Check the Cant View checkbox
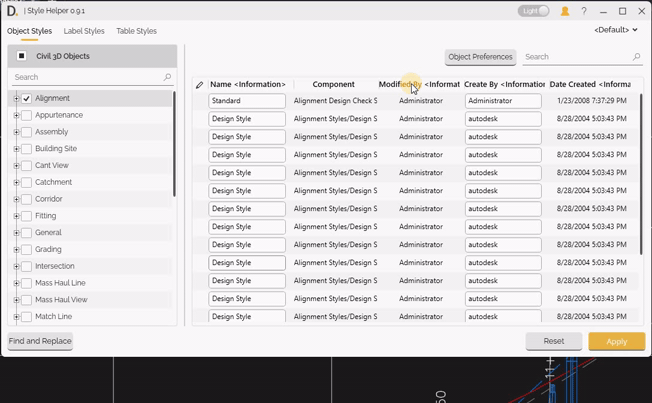 pyautogui.click(x=27, y=166)
